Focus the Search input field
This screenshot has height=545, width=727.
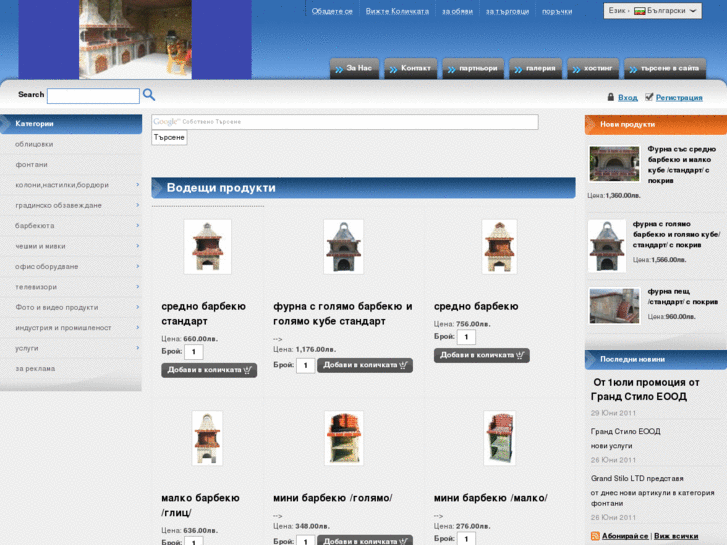pyautogui.click(x=93, y=96)
